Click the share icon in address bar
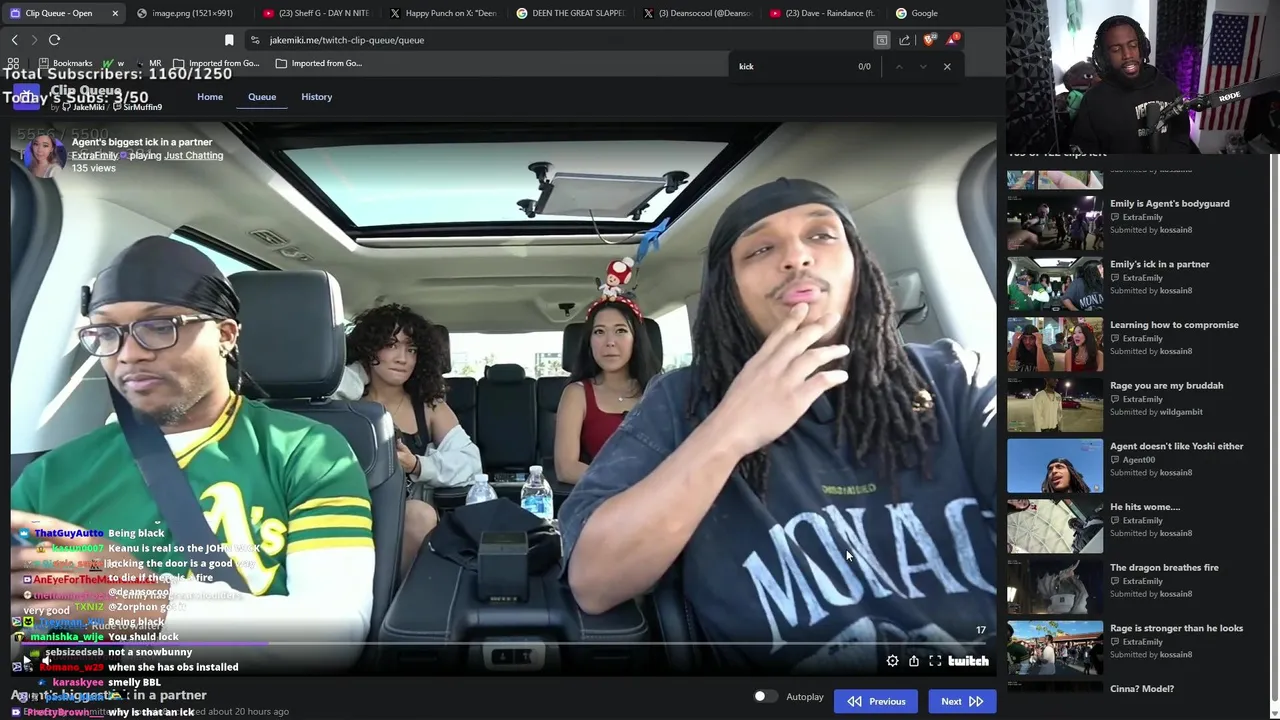 click(x=905, y=40)
